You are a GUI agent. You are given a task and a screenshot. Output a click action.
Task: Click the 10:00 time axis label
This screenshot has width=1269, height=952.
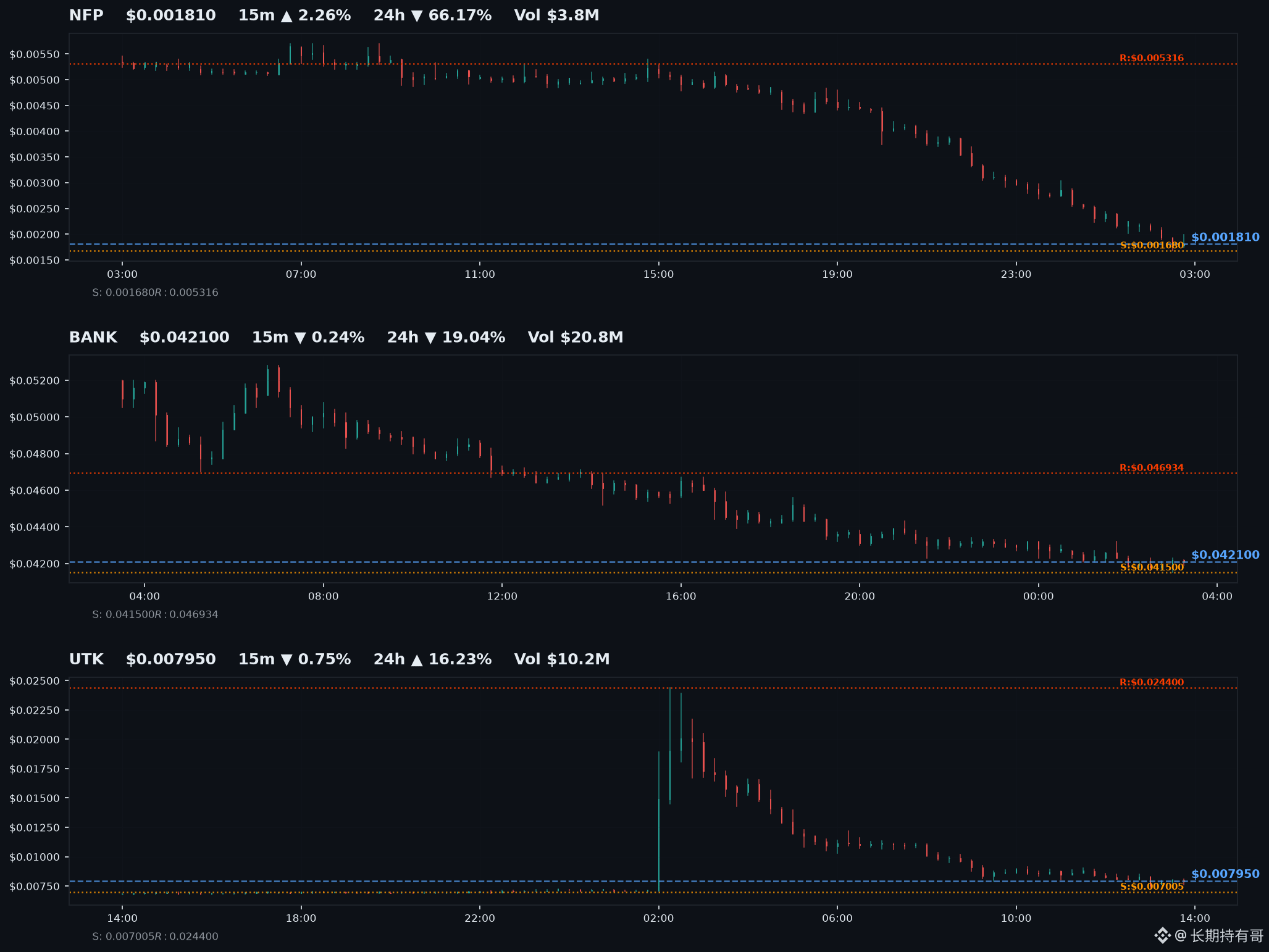pyautogui.click(x=1016, y=918)
